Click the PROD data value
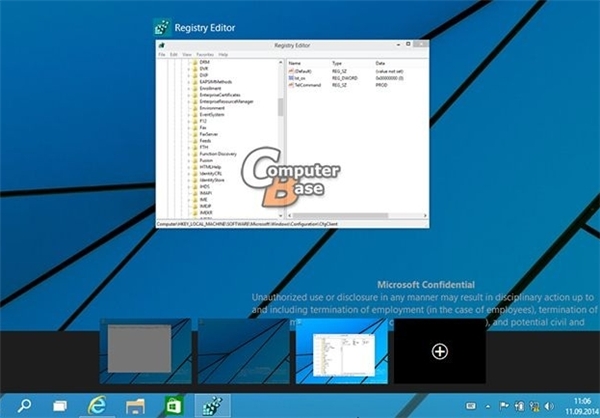 point(381,85)
